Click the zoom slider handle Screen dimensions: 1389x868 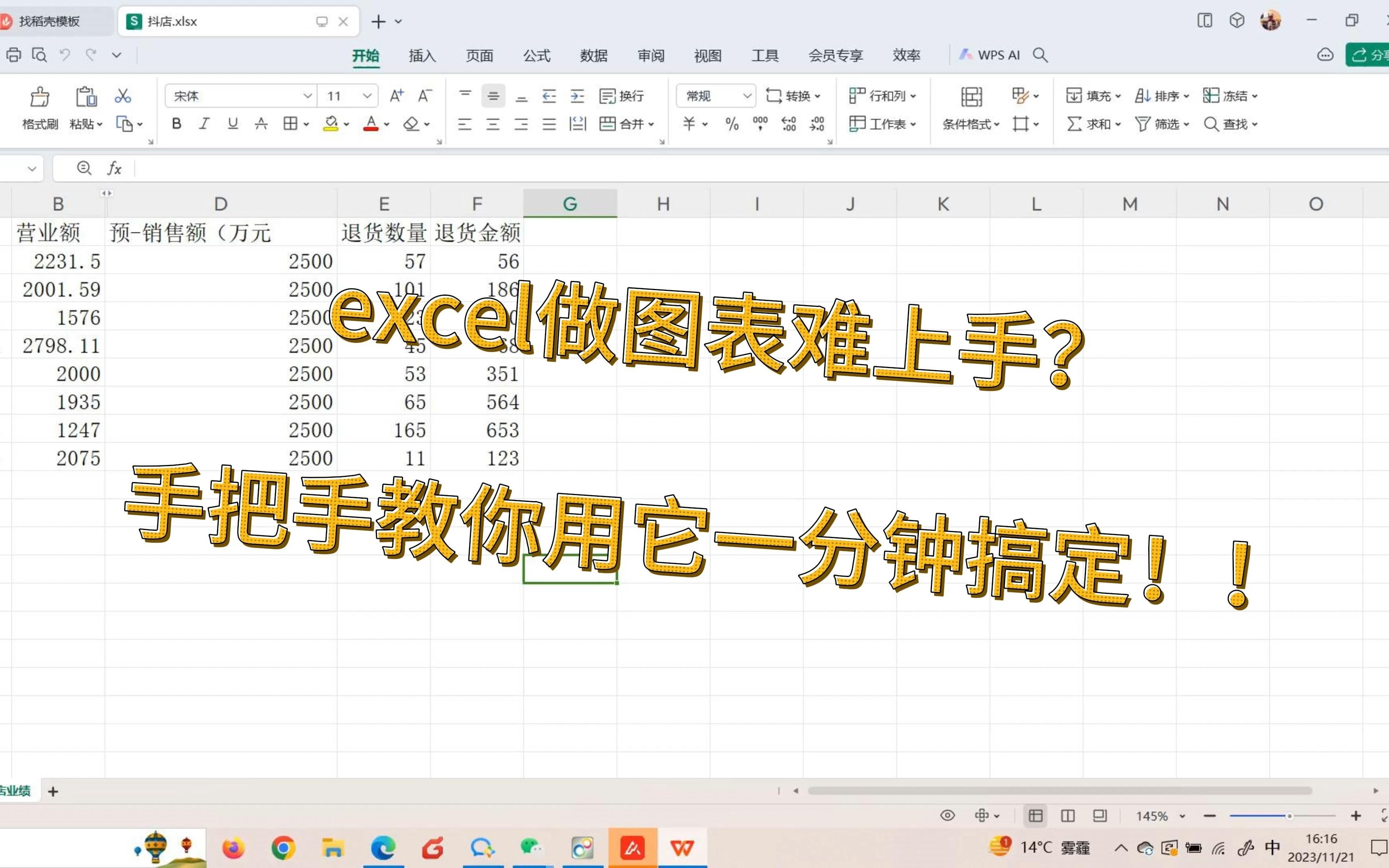coord(1289,816)
